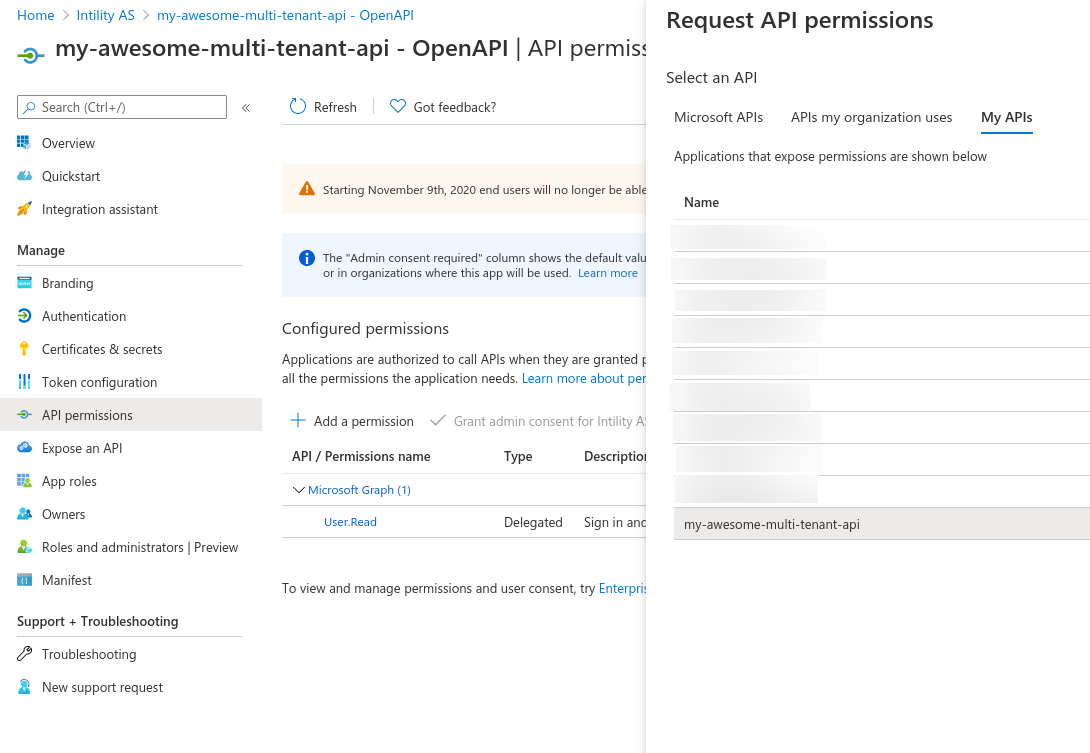Click the search magnifier icon
Screen dimensions: 1090x753
[x=29, y=107]
